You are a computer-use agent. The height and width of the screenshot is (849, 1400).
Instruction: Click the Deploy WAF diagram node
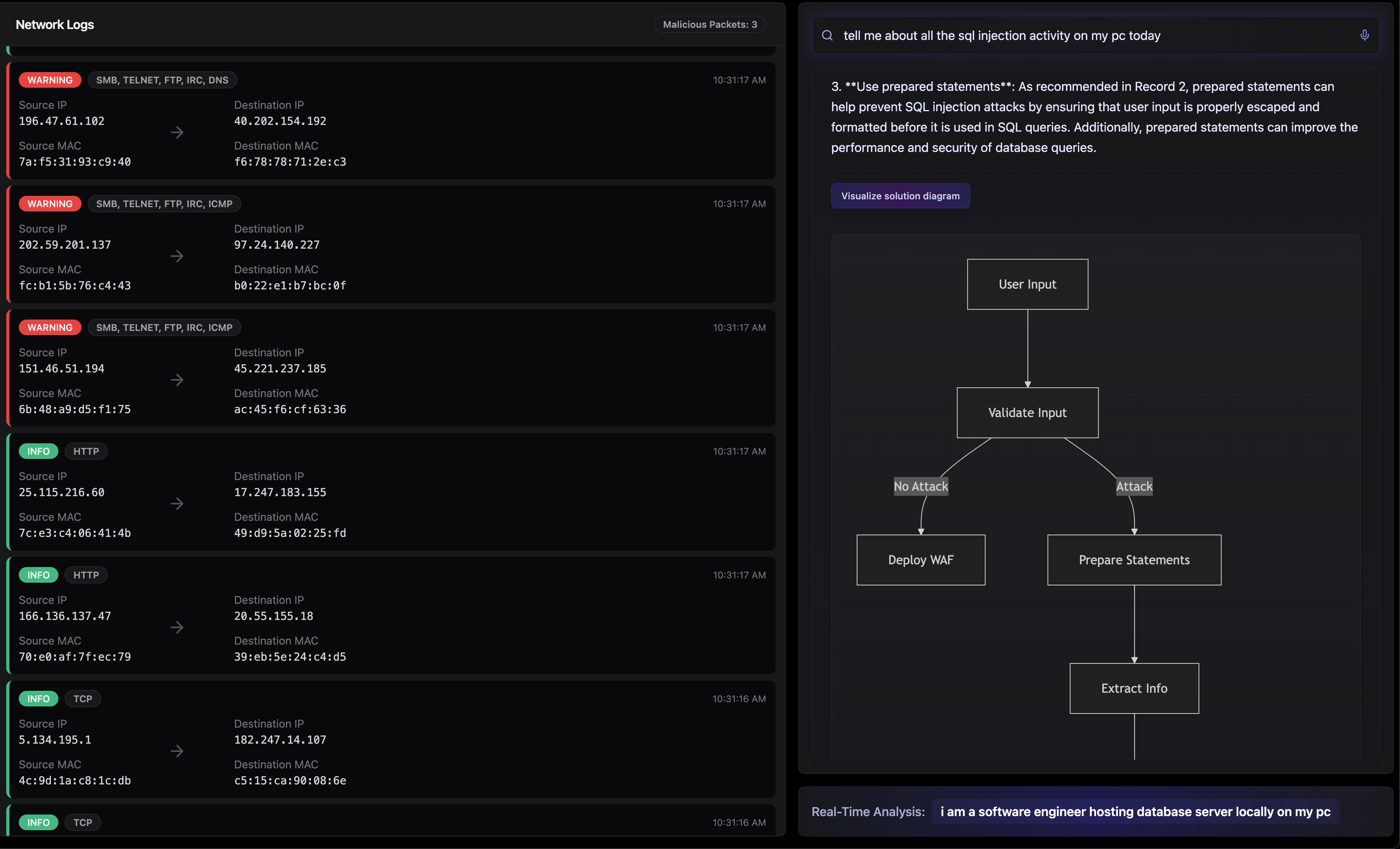point(921,560)
